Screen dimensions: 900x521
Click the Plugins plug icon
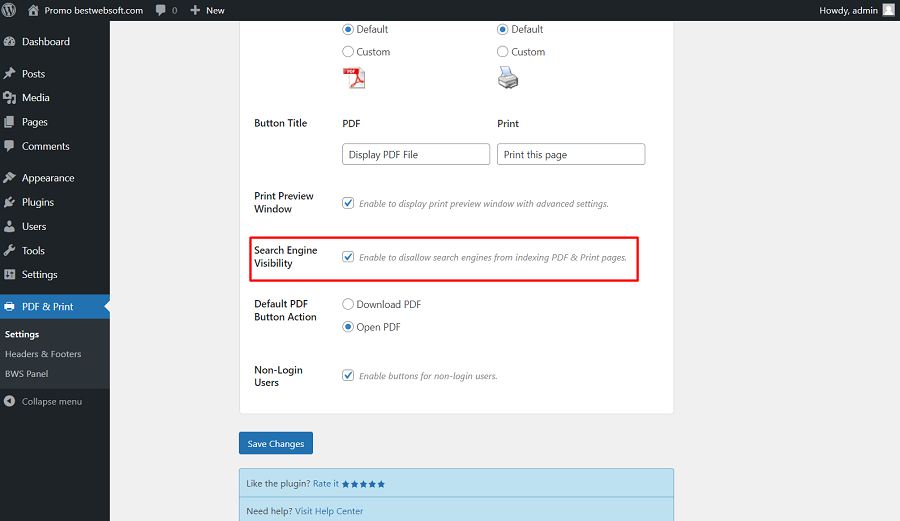coord(10,202)
